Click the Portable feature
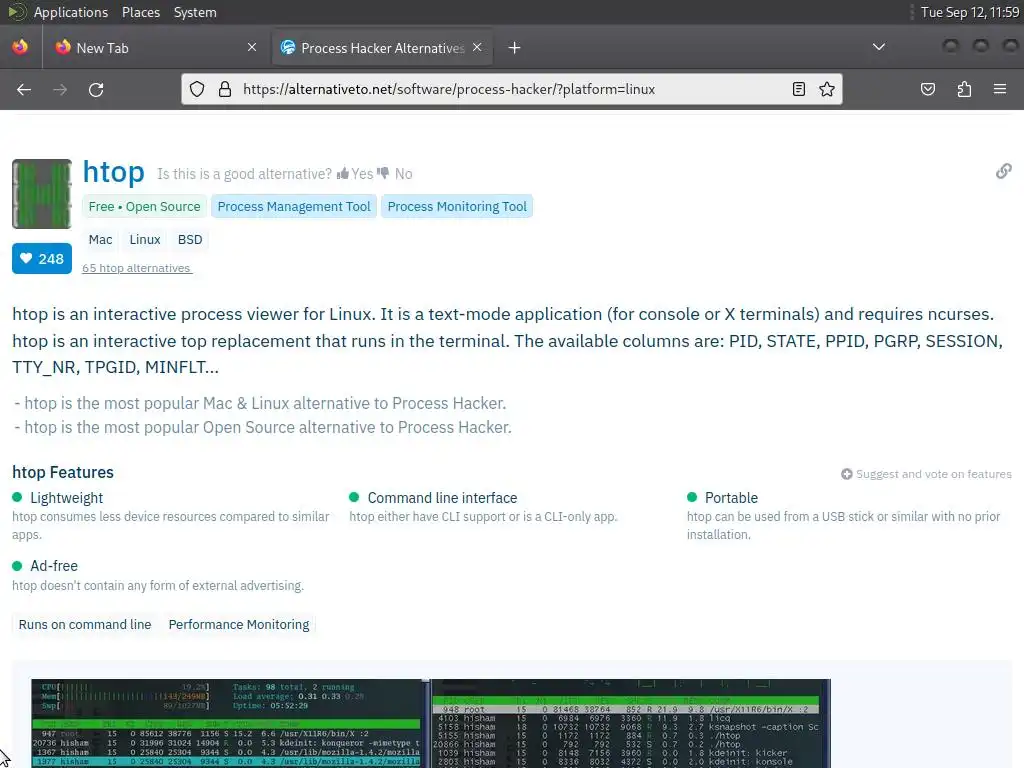 click(731, 498)
